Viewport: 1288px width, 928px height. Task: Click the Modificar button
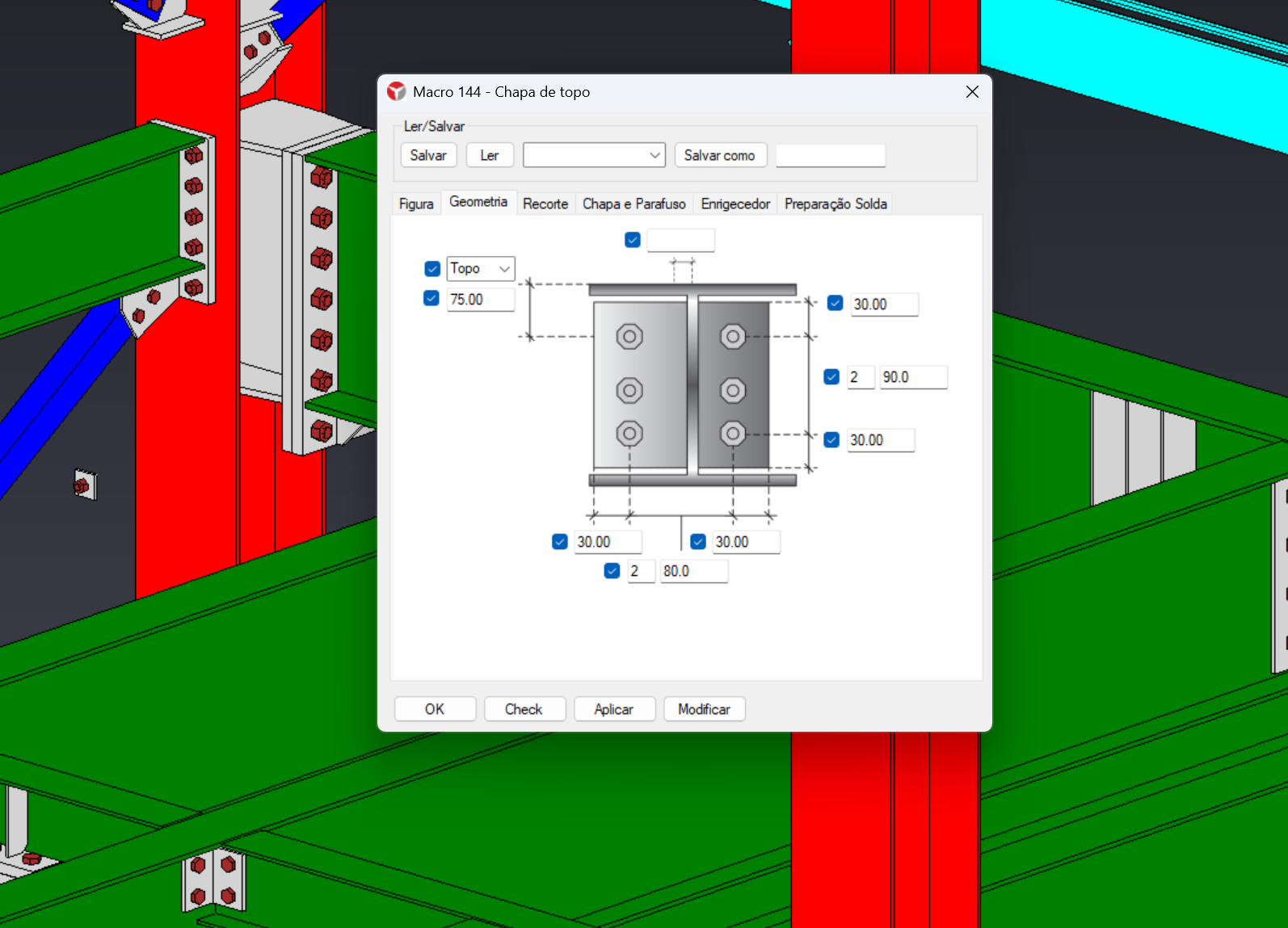pyautogui.click(x=704, y=709)
